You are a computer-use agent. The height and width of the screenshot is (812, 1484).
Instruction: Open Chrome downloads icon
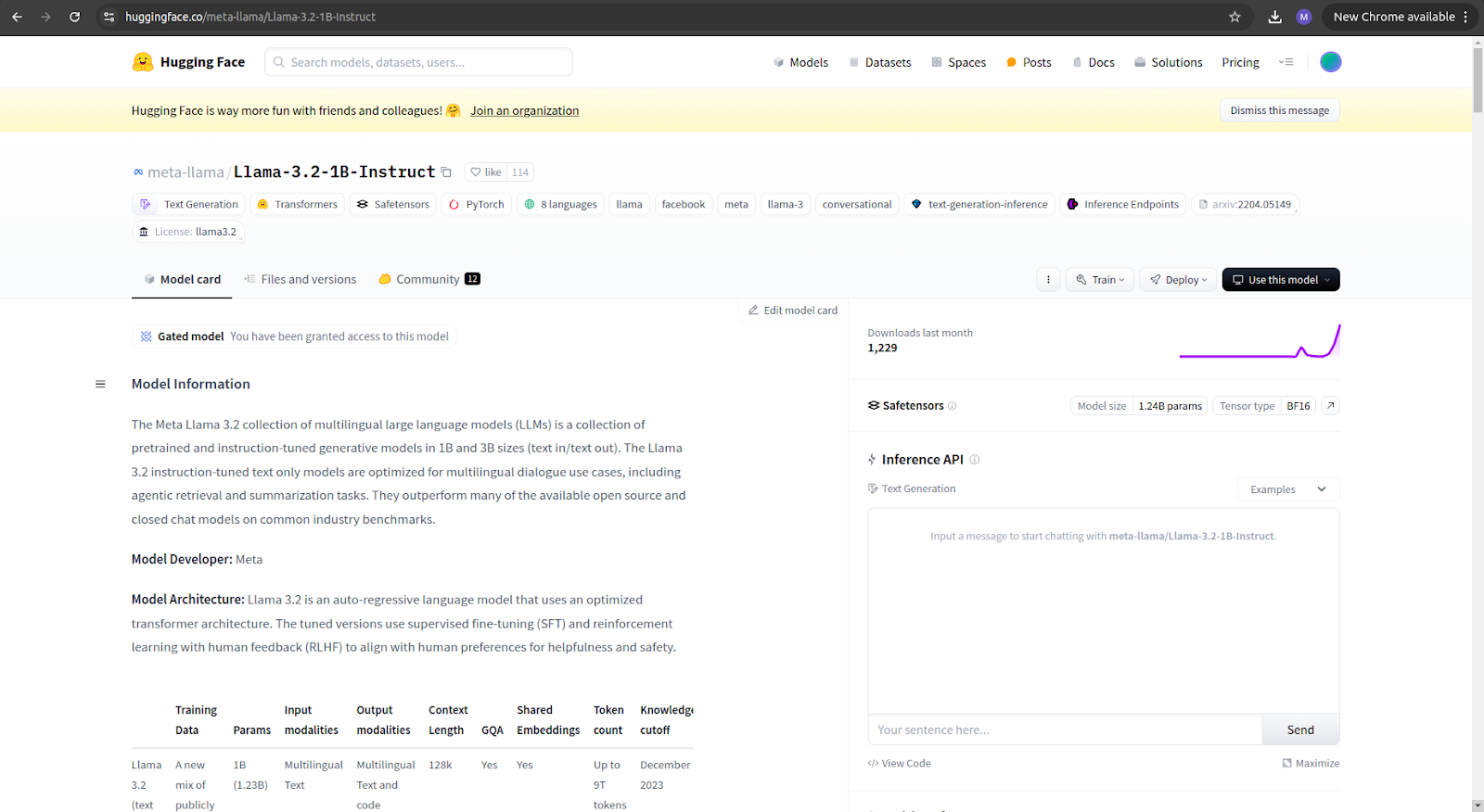(1275, 17)
